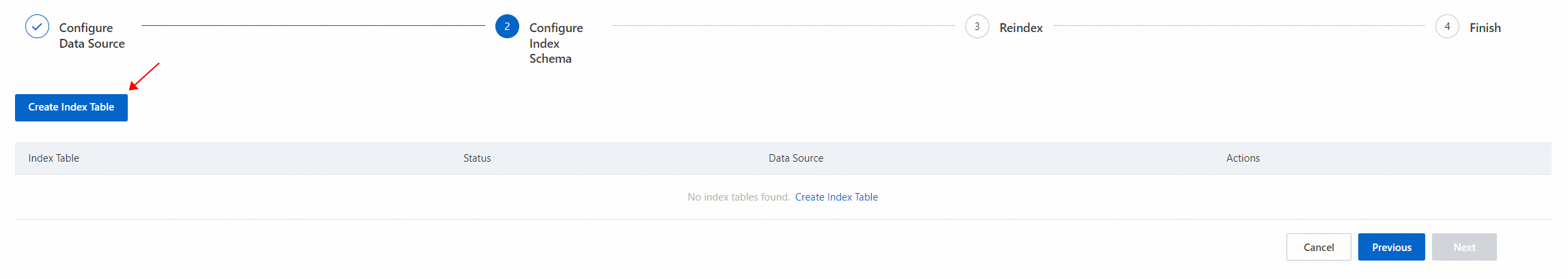The width and height of the screenshot is (1568, 279).
Task: Select the Configure Data Source step label
Action: tap(92, 35)
